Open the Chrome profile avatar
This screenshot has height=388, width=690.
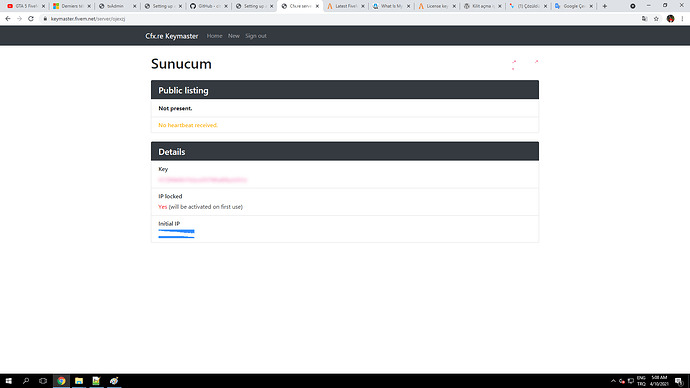click(x=670, y=19)
